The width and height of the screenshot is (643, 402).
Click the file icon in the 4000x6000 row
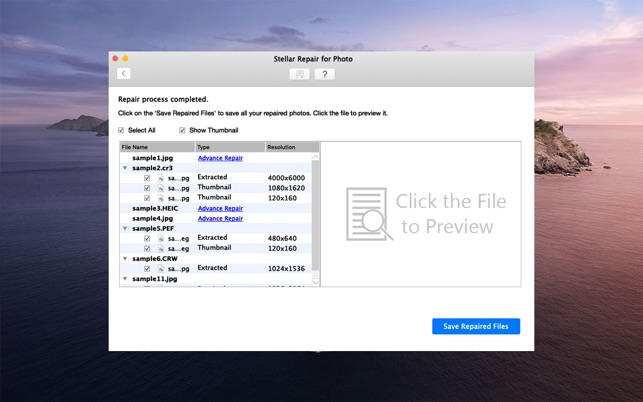[161, 178]
